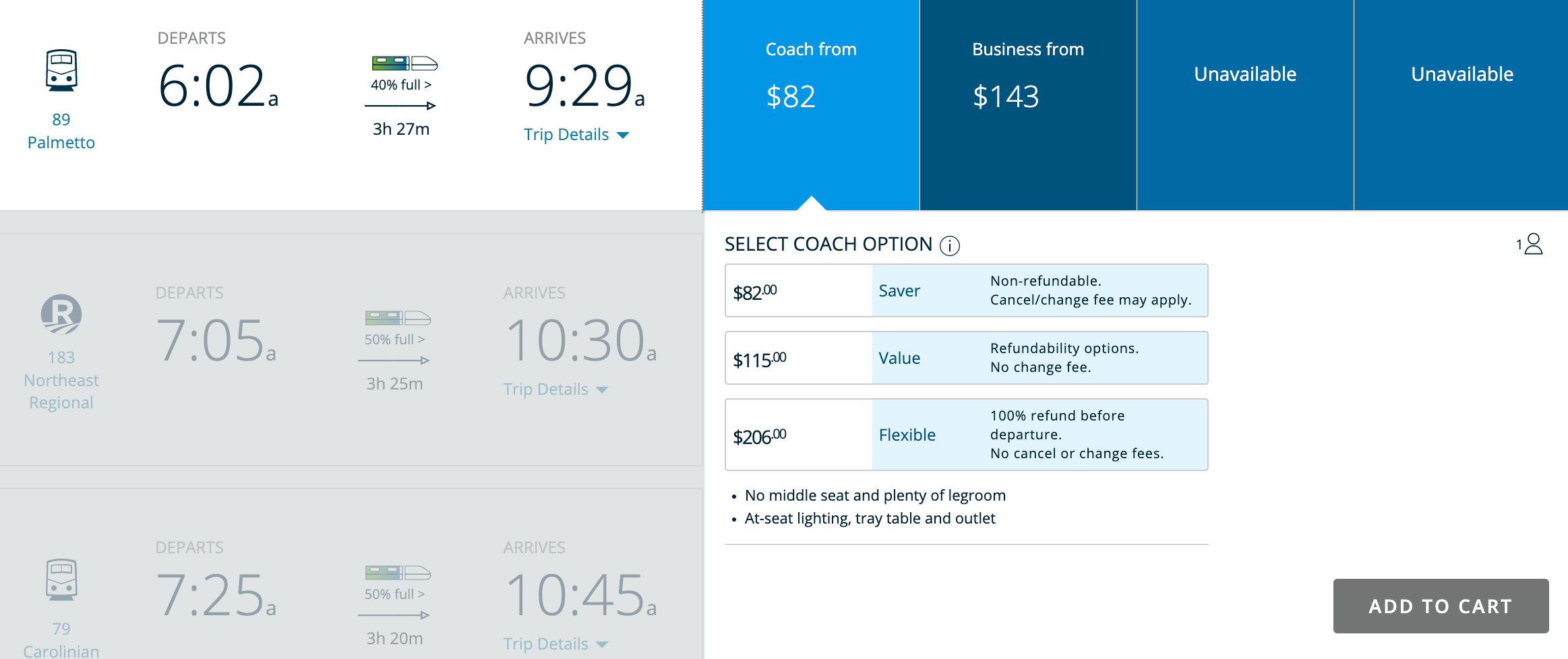Expand Trip Details for 10:45 arrival
1568x659 pixels.
pyautogui.click(x=555, y=644)
